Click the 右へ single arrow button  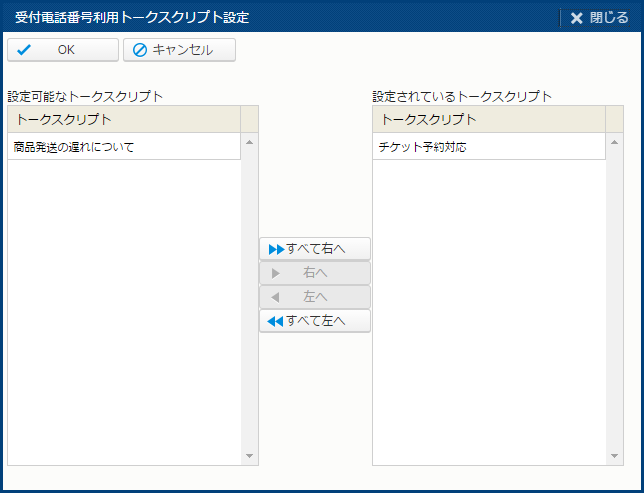[315, 273]
